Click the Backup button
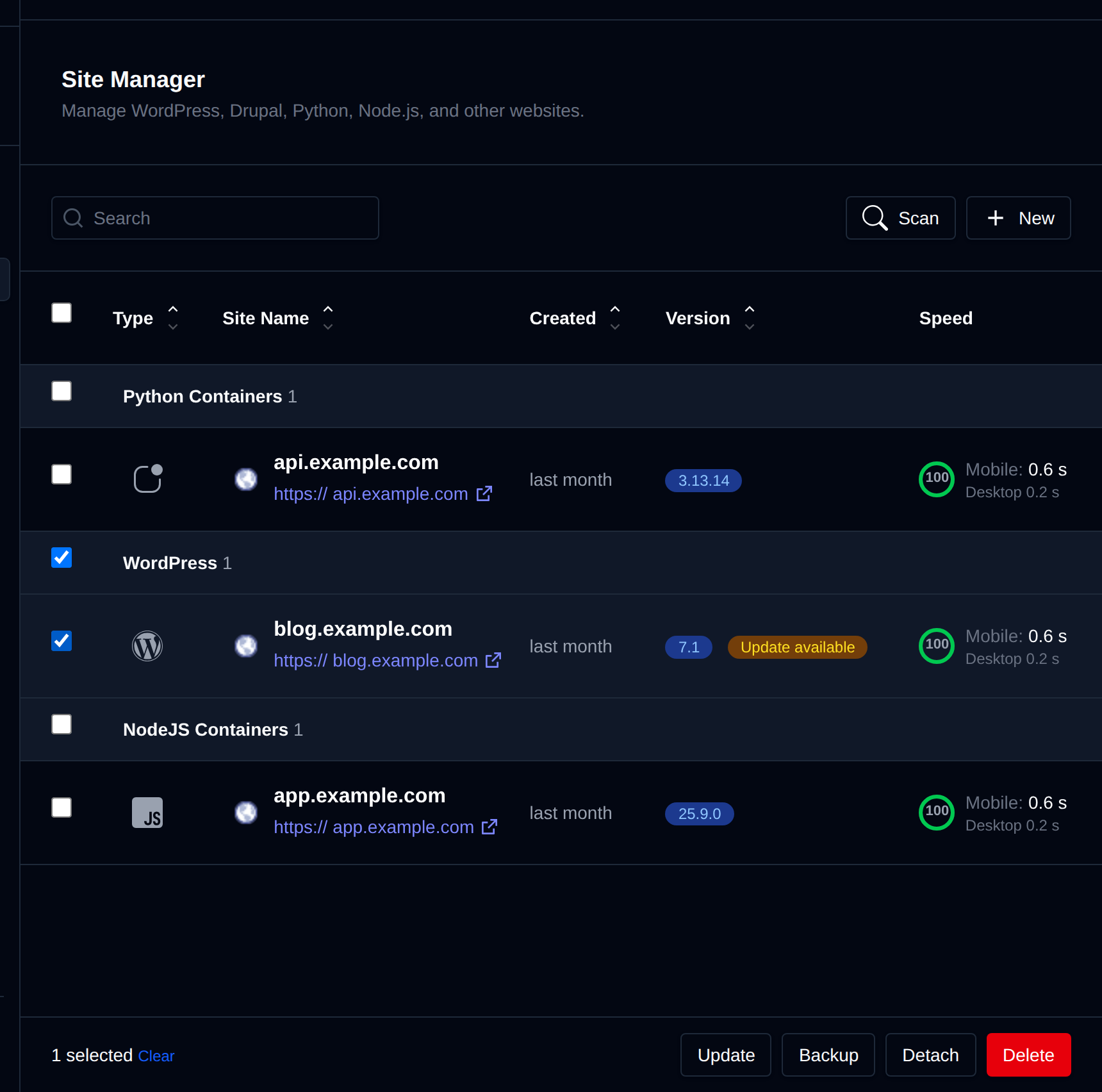Viewport: 1102px width, 1092px height. 828,1055
